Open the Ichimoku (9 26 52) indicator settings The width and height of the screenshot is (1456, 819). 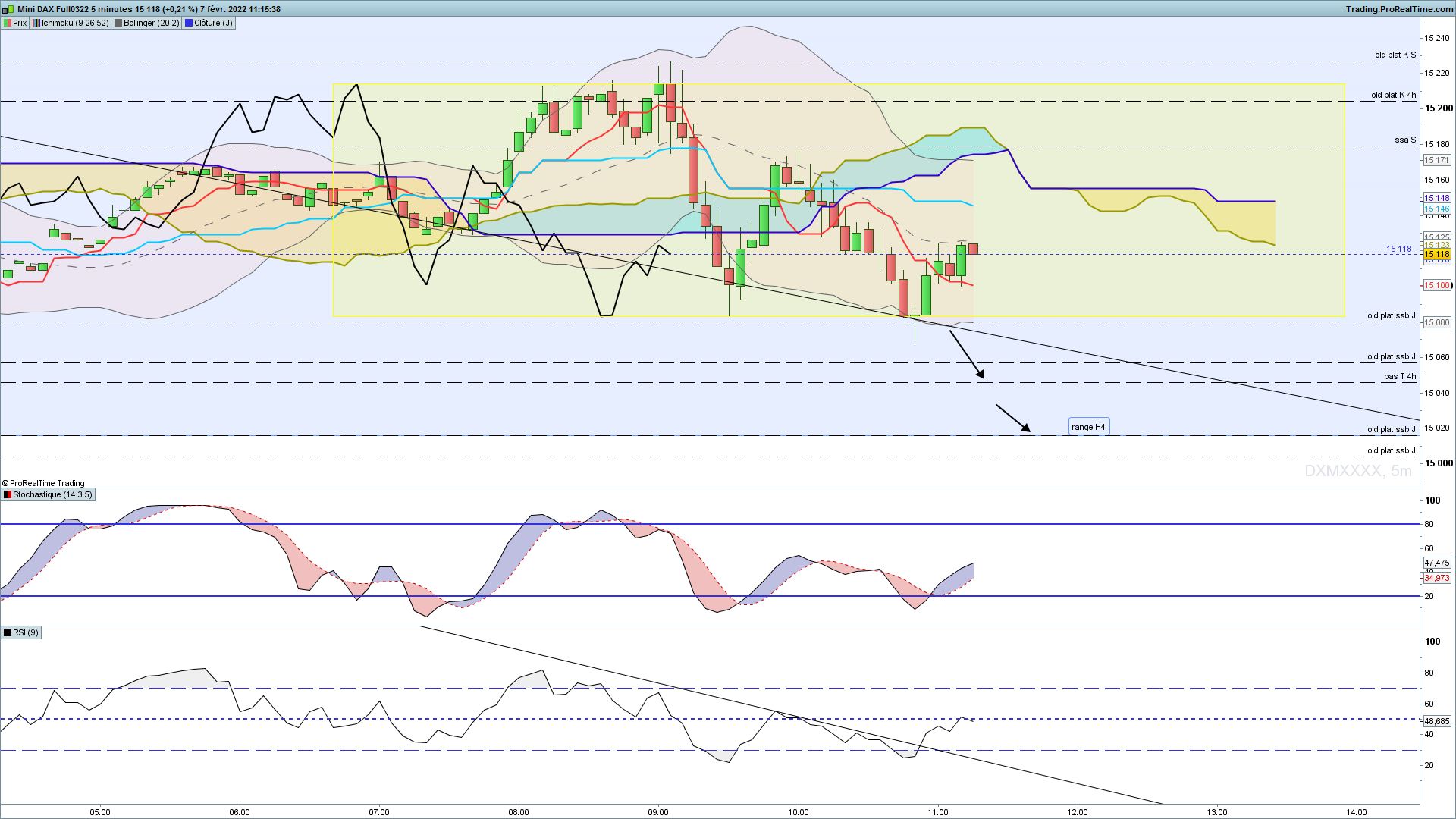[71, 23]
